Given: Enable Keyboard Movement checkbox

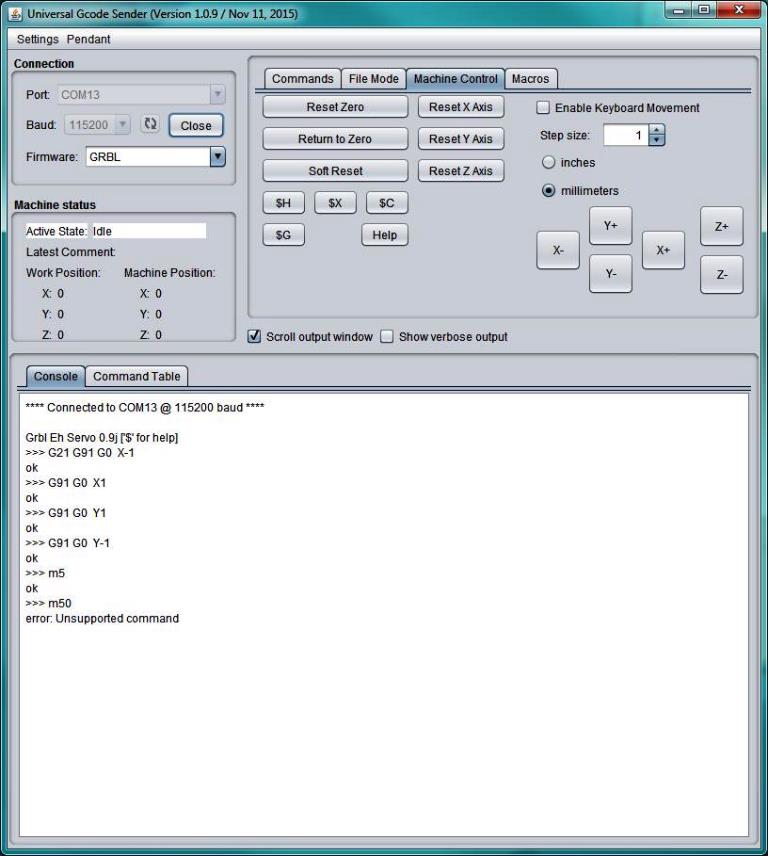Looking at the screenshot, I should [x=543, y=108].
